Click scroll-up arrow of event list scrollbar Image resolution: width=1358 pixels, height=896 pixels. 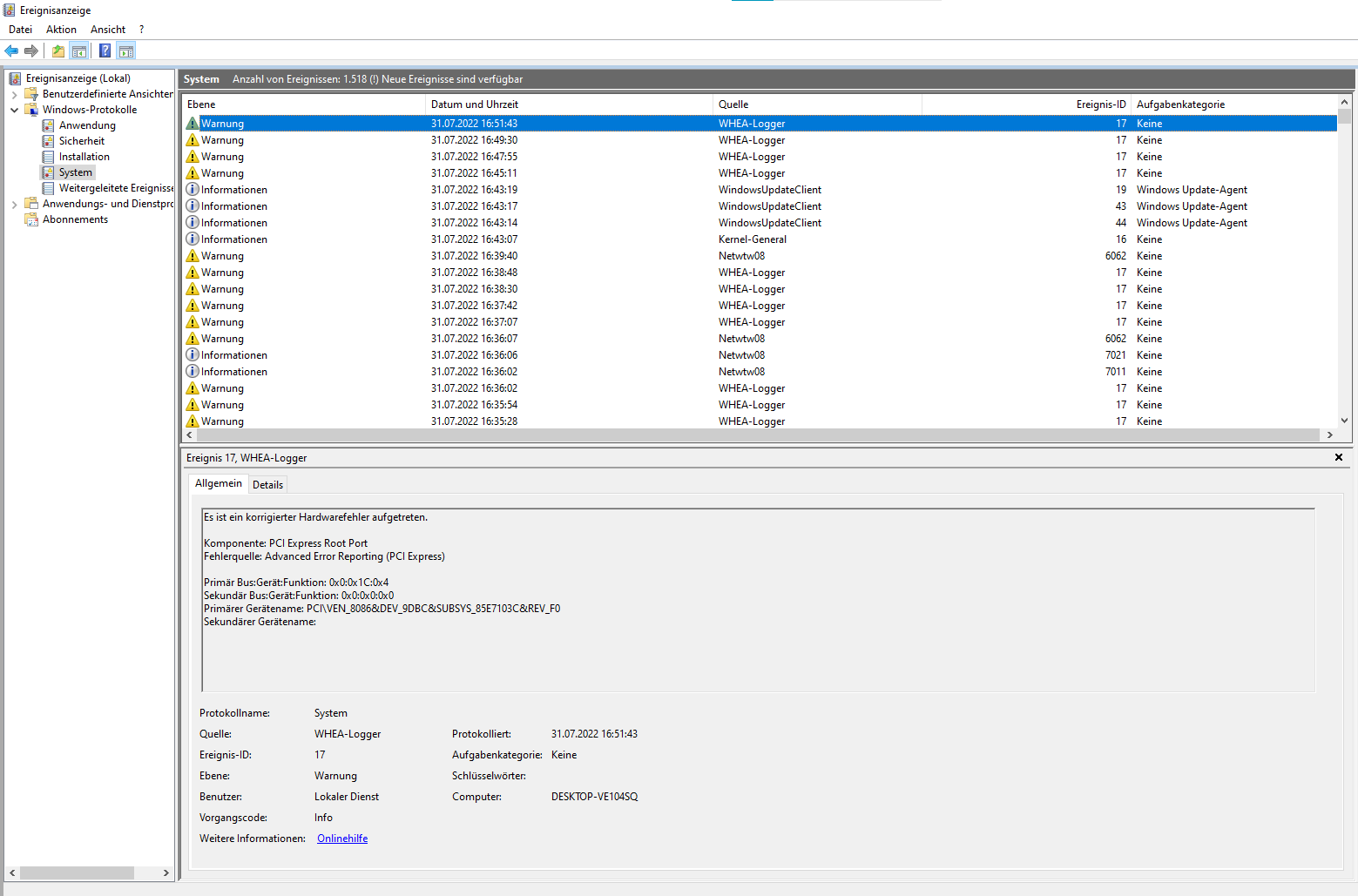click(1345, 103)
